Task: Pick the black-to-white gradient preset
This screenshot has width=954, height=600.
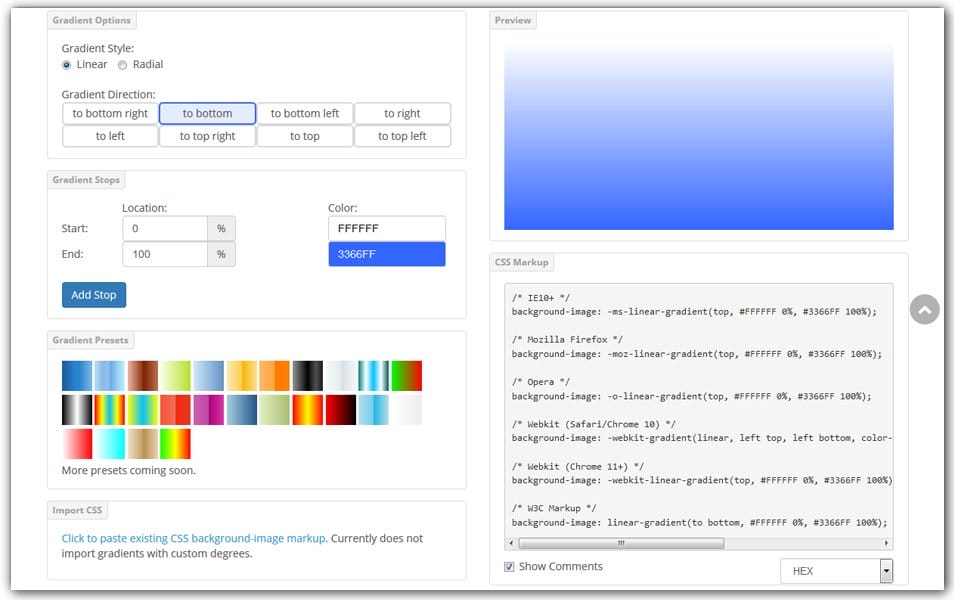Action: click(76, 409)
